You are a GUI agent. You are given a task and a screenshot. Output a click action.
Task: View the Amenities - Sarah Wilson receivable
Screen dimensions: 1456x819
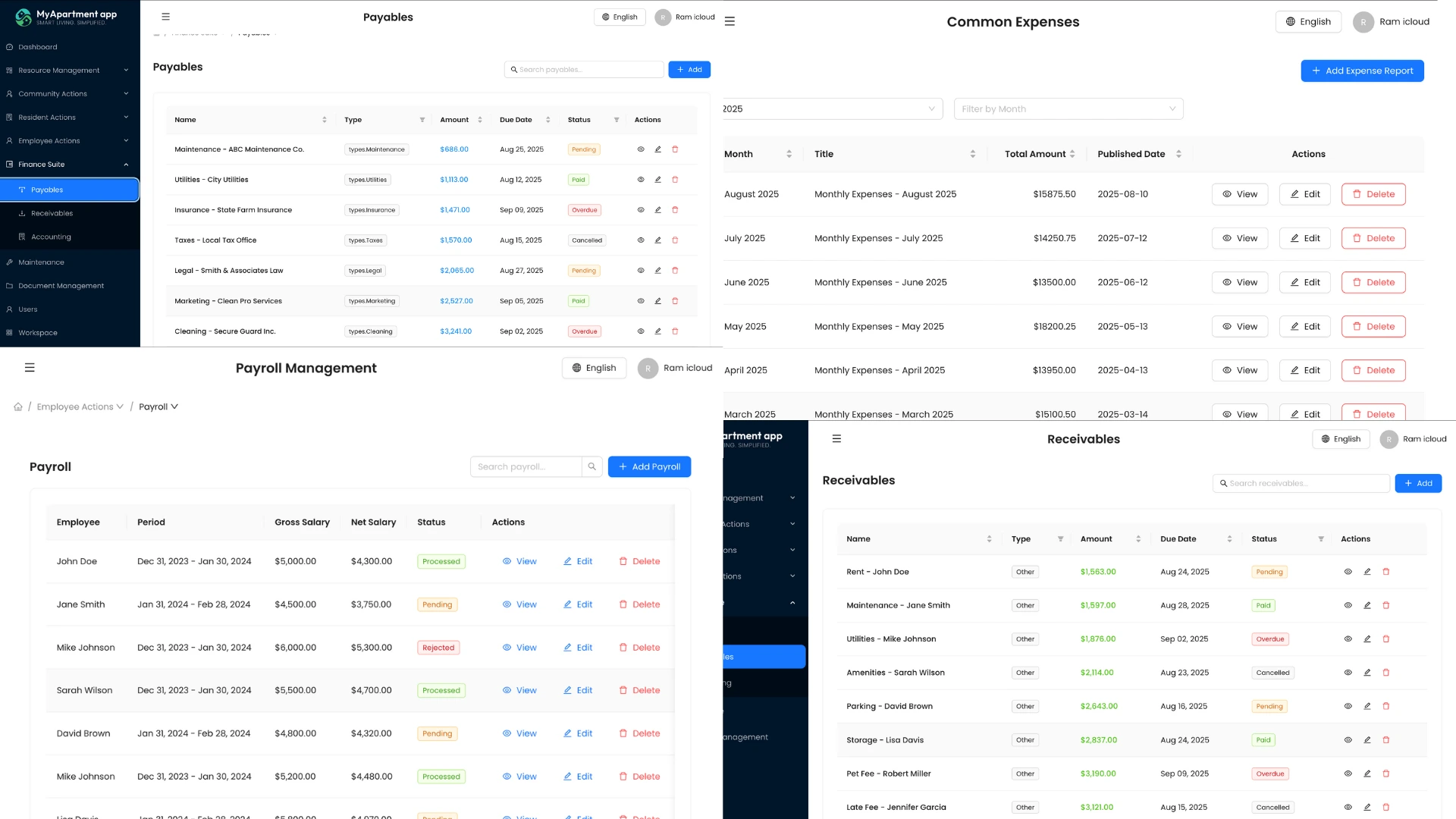tap(1348, 673)
